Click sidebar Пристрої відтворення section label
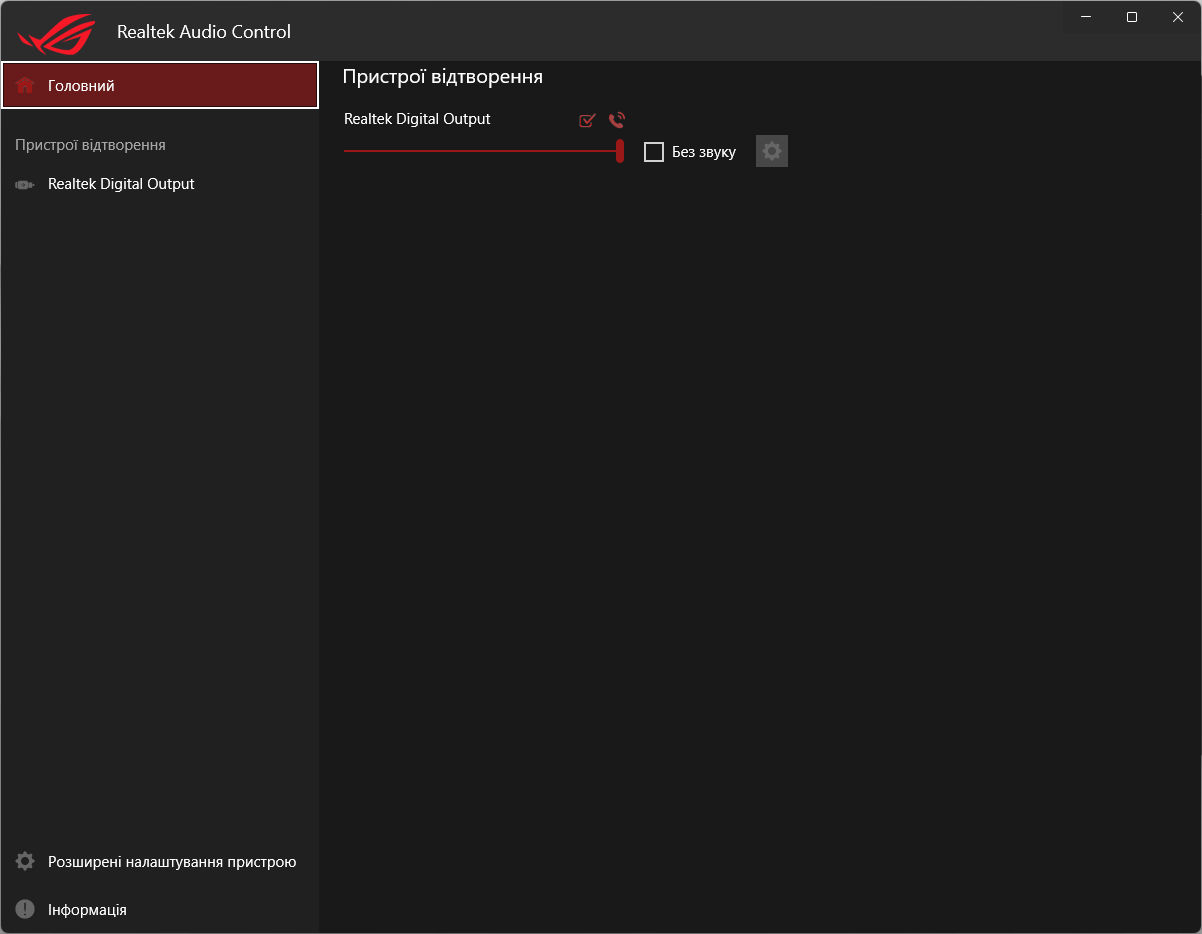 tap(90, 145)
